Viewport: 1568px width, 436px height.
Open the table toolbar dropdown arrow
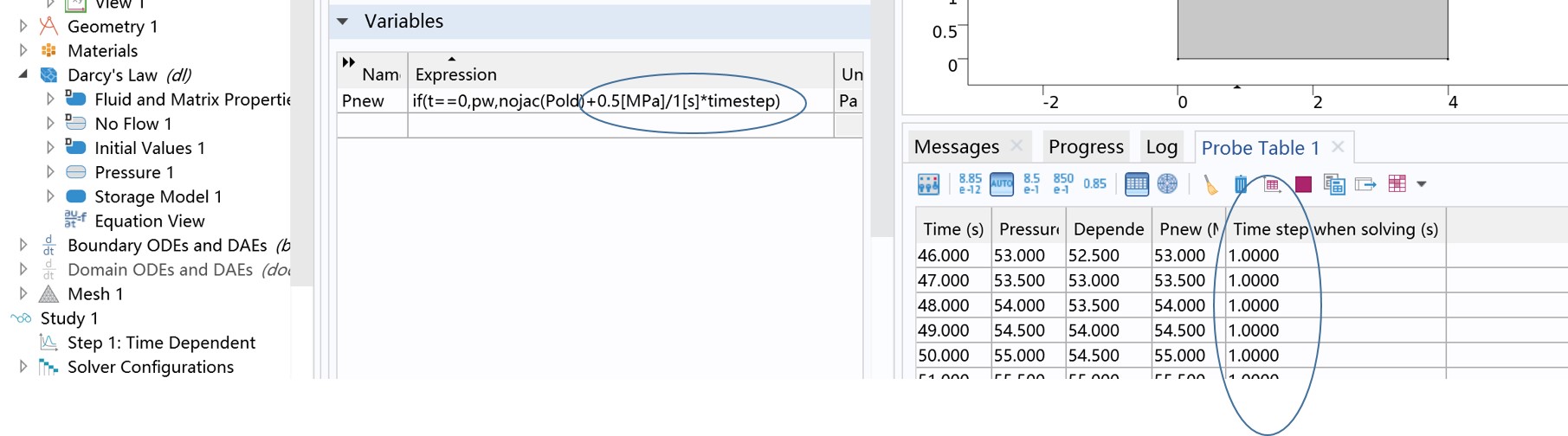click(1422, 183)
